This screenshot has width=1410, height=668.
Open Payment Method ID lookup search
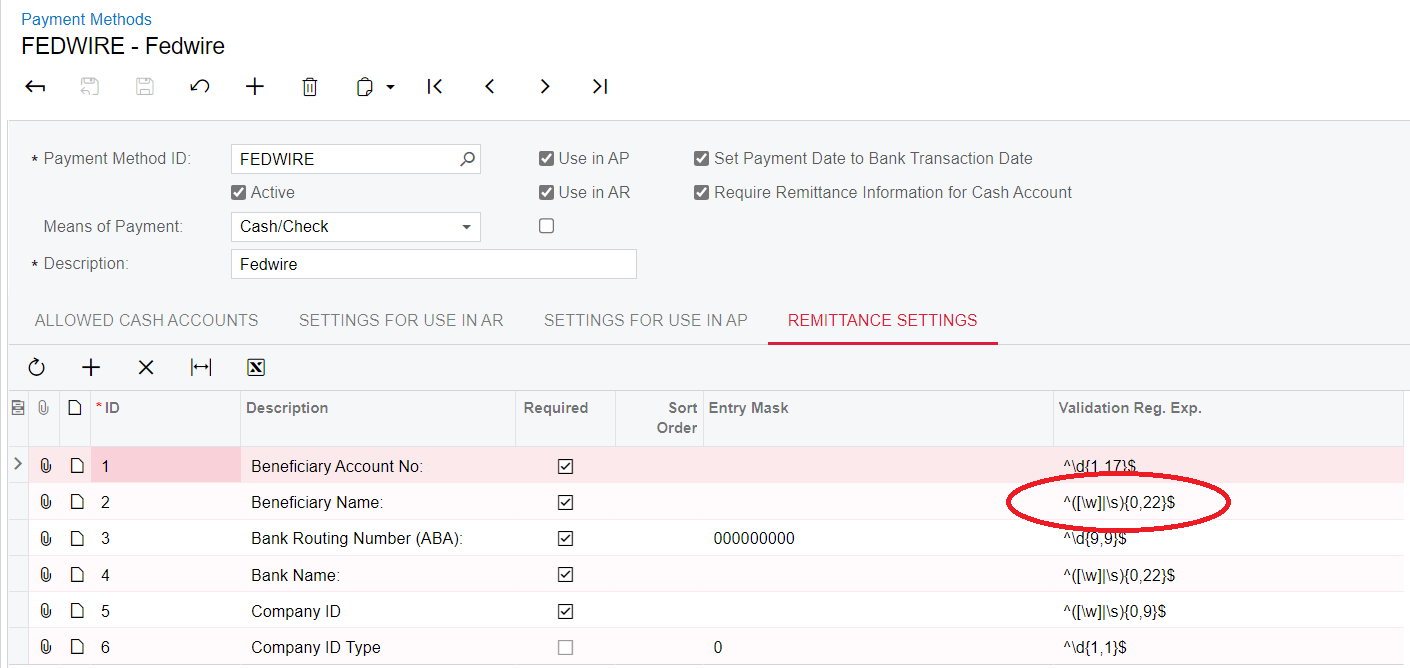point(467,159)
